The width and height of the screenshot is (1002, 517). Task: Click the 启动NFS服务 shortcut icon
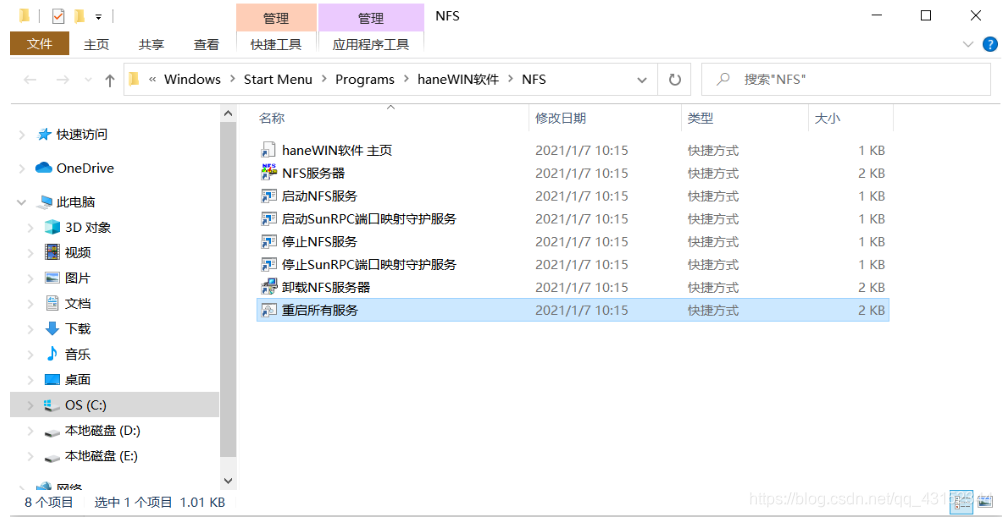click(x=268, y=196)
